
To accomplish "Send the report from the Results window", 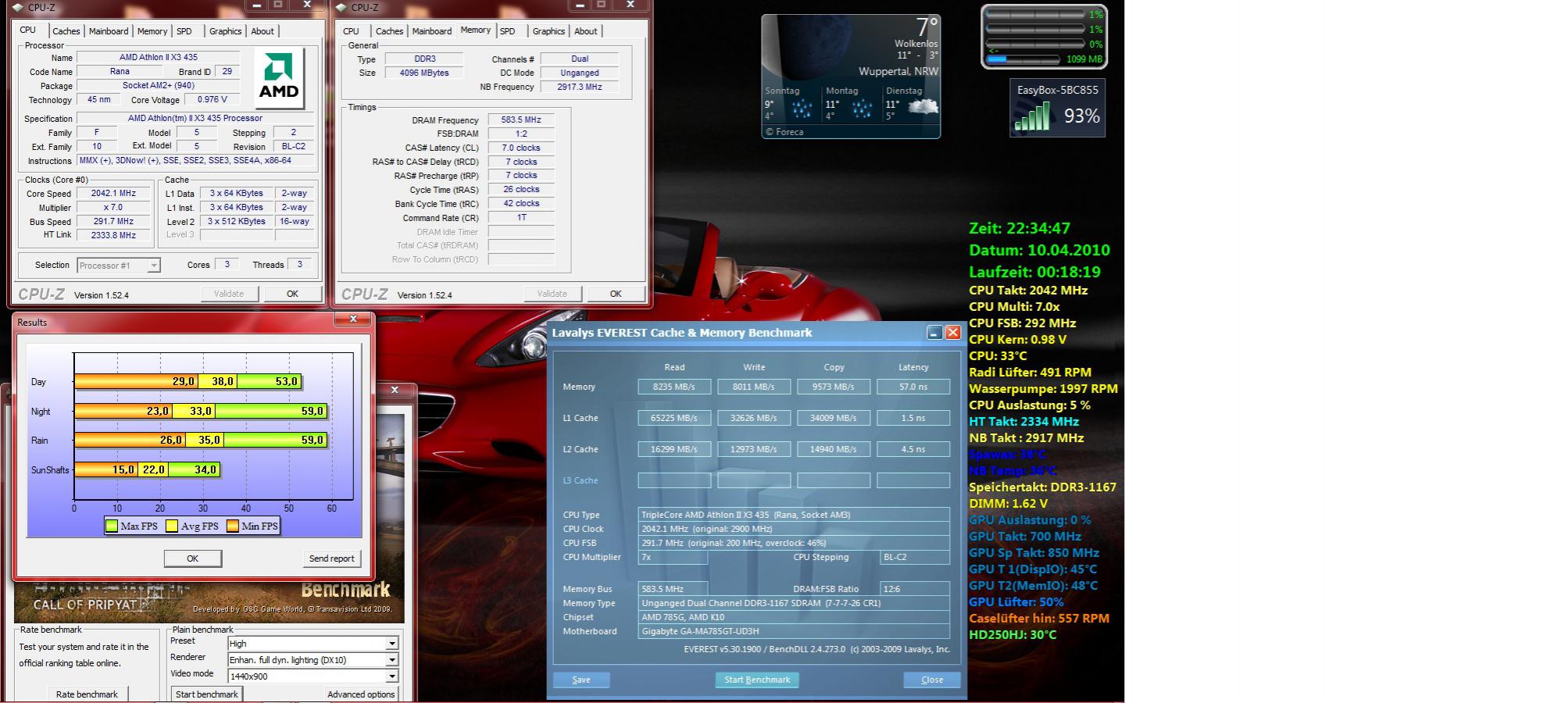I will (x=331, y=558).
